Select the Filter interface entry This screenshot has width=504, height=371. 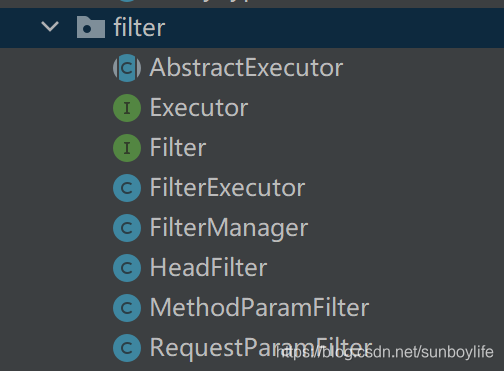pyautogui.click(x=178, y=147)
